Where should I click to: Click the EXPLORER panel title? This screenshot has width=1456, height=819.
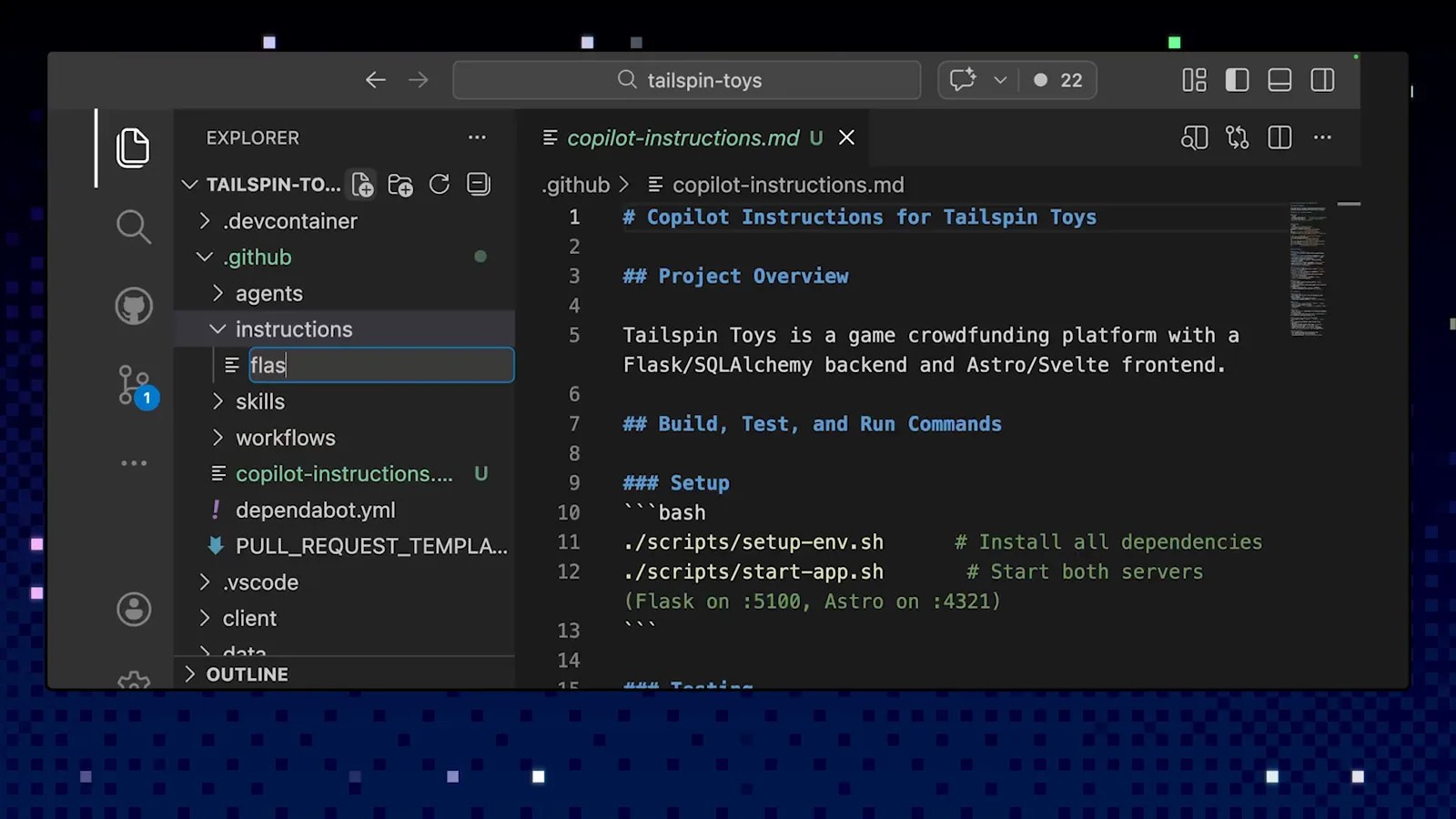pos(252,137)
